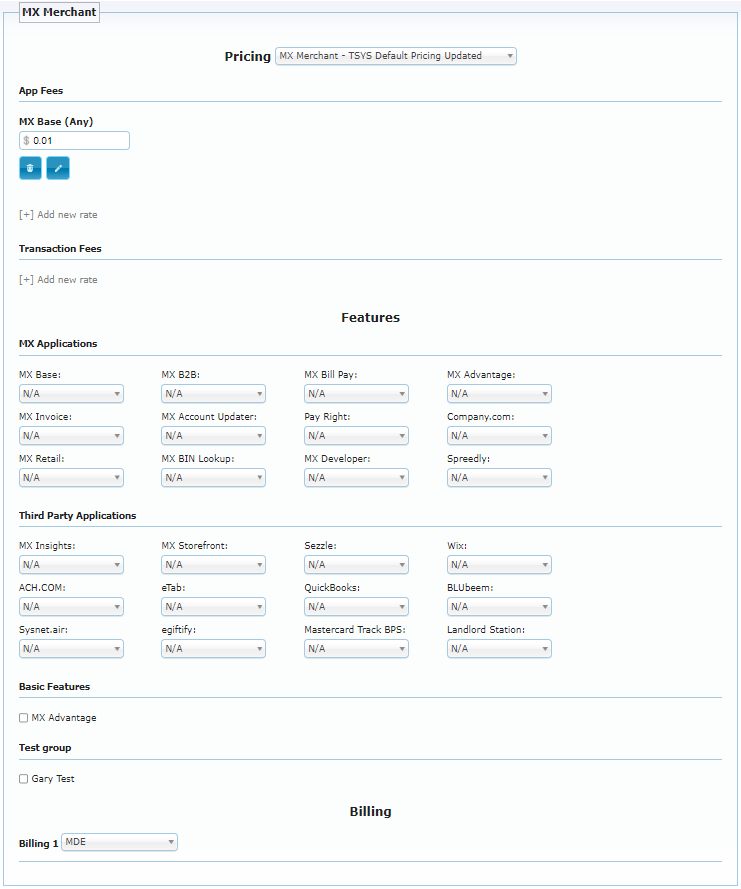This screenshot has height=889, width=741.
Task: Delete the MX Base rate with the trash icon
Action: tap(30, 168)
